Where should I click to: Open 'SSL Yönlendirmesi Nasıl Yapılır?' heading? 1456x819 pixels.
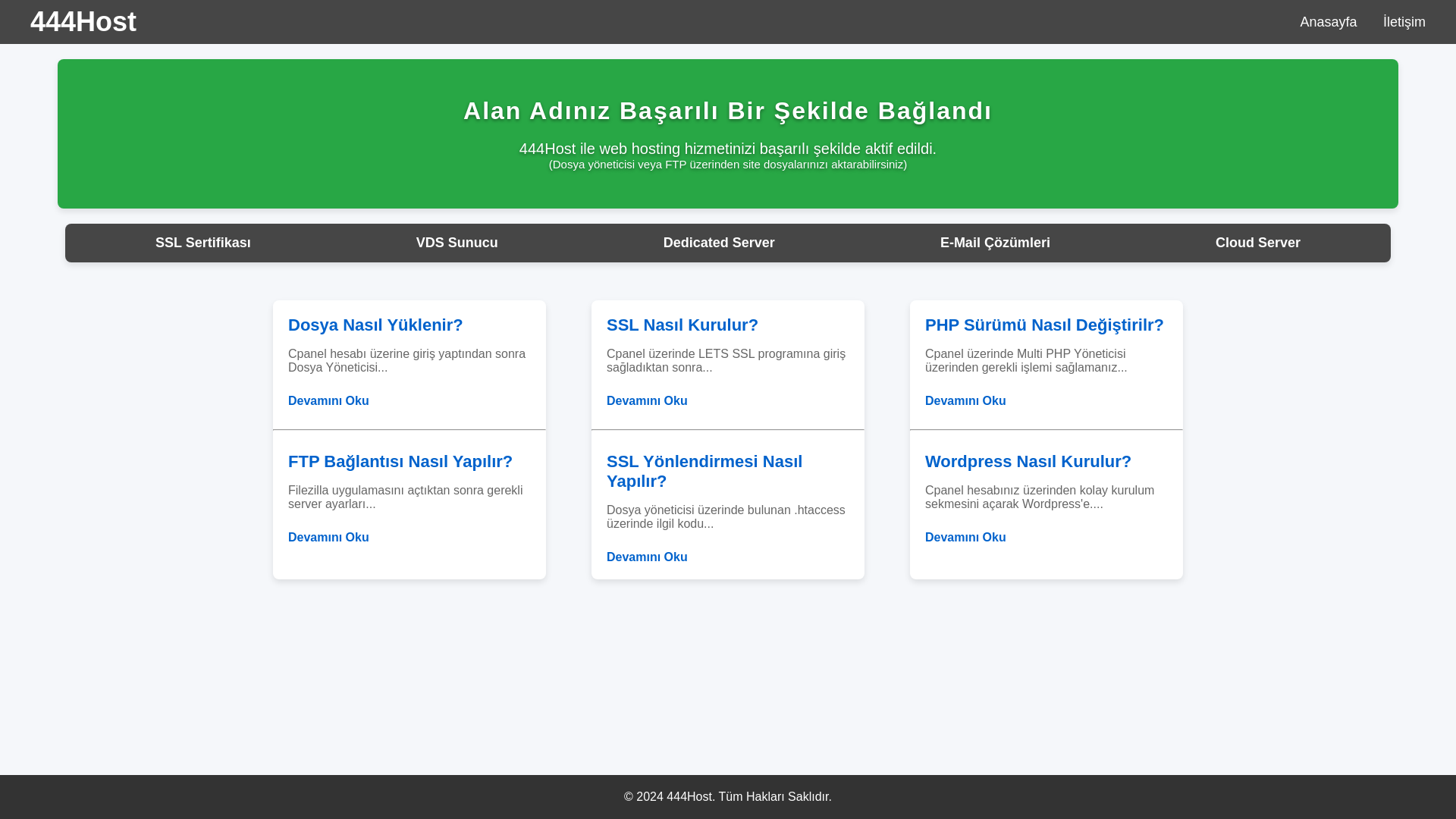click(x=704, y=471)
